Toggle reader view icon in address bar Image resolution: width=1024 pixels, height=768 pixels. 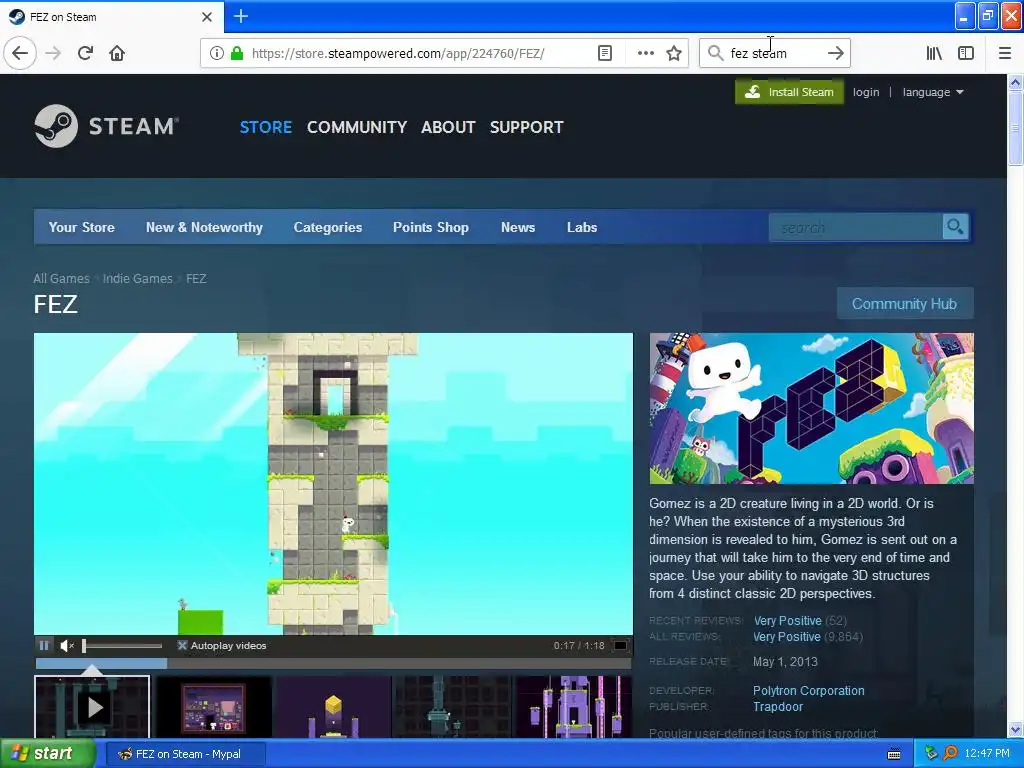point(605,53)
